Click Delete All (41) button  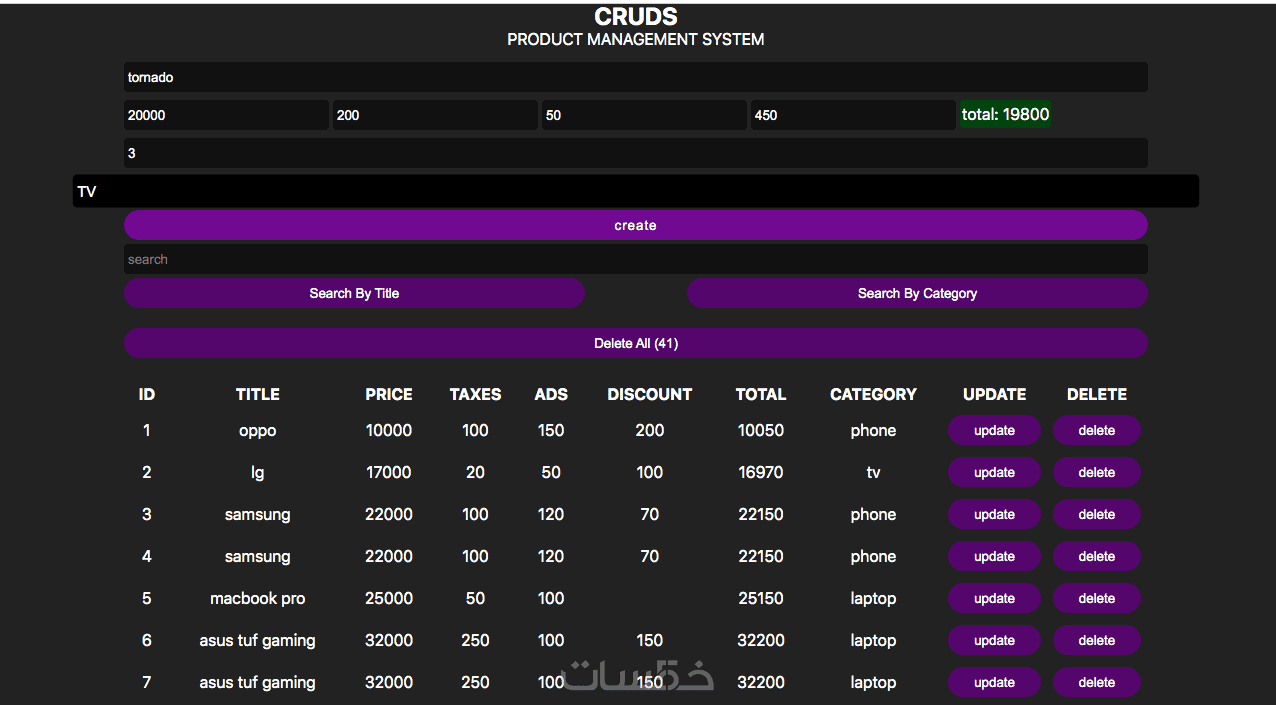(635, 343)
